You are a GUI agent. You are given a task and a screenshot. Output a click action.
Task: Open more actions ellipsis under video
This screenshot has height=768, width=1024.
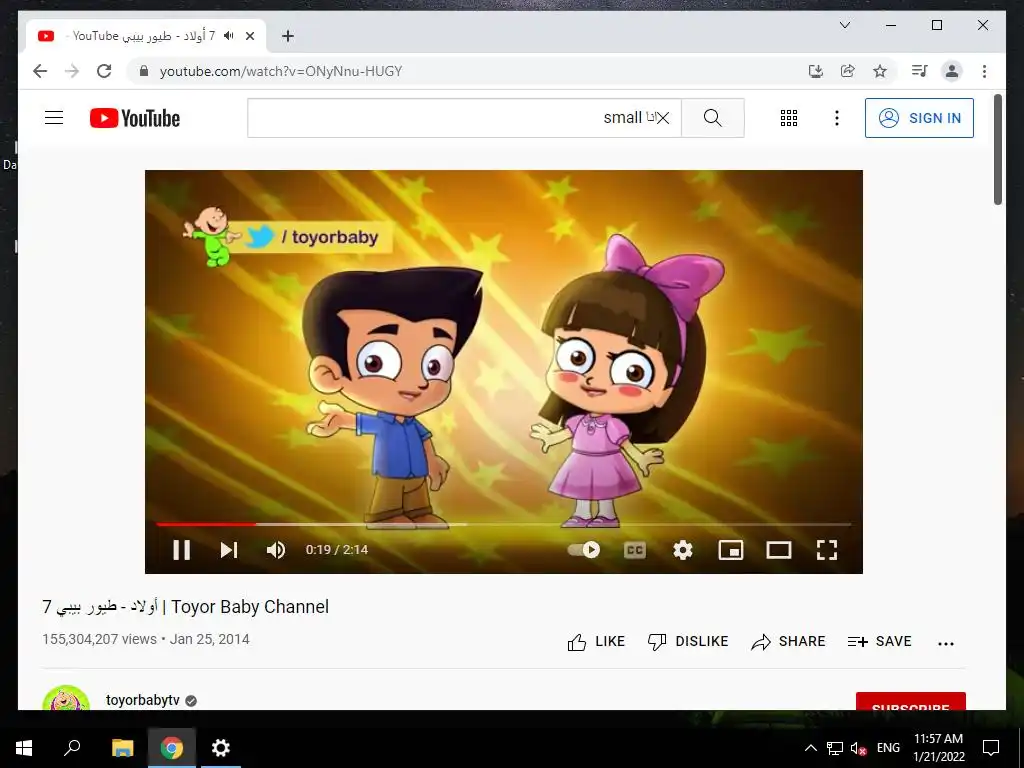(946, 643)
